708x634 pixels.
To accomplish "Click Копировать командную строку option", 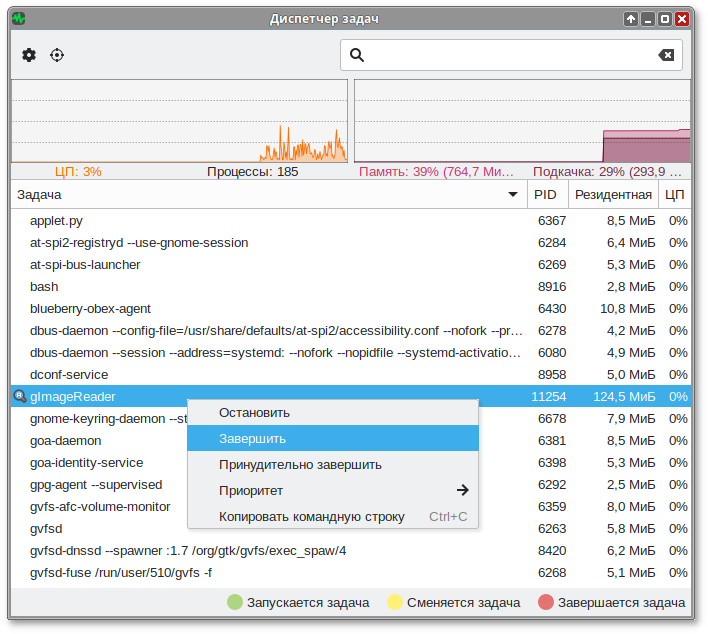I will (311, 516).
